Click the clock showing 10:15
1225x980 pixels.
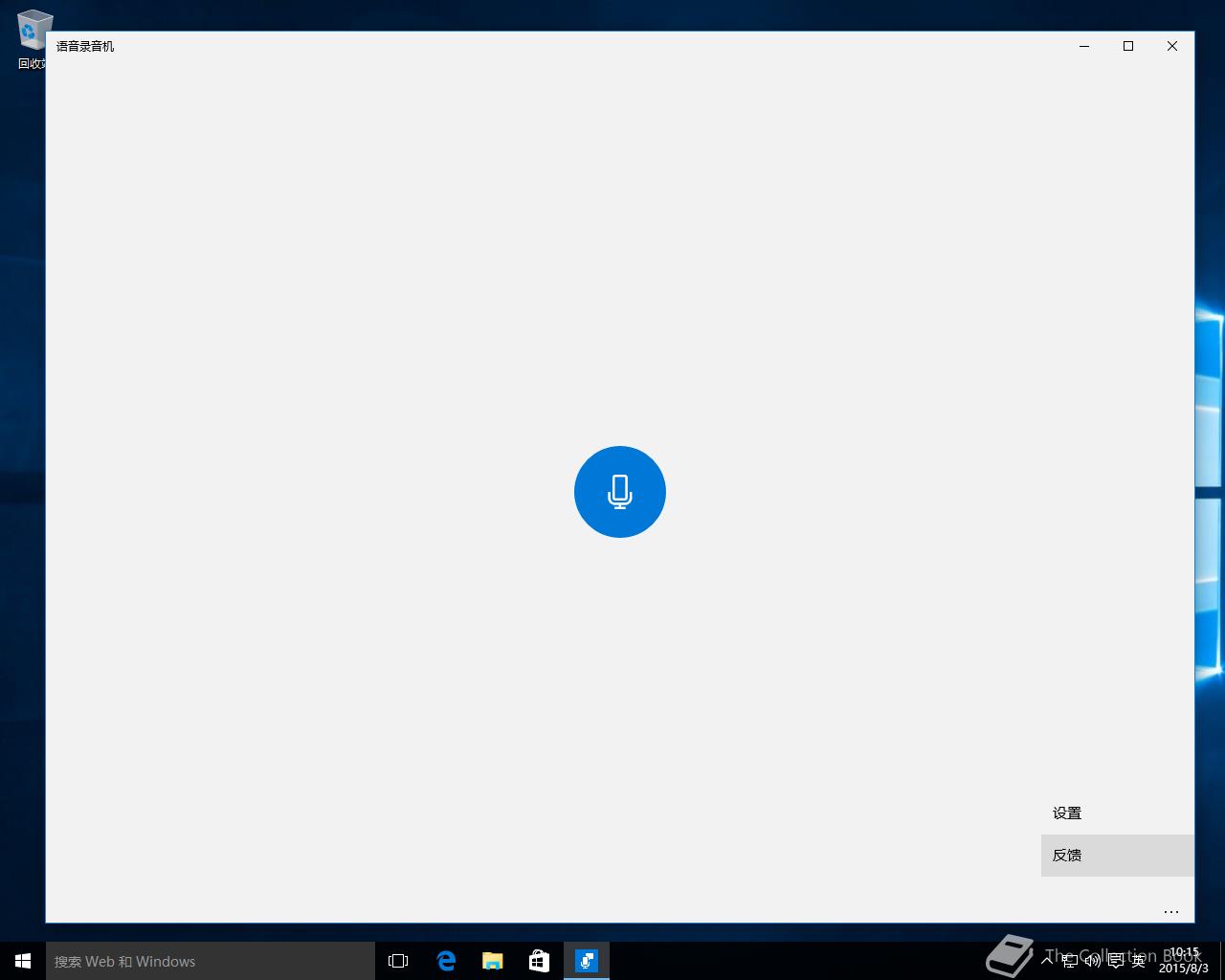1184,961
